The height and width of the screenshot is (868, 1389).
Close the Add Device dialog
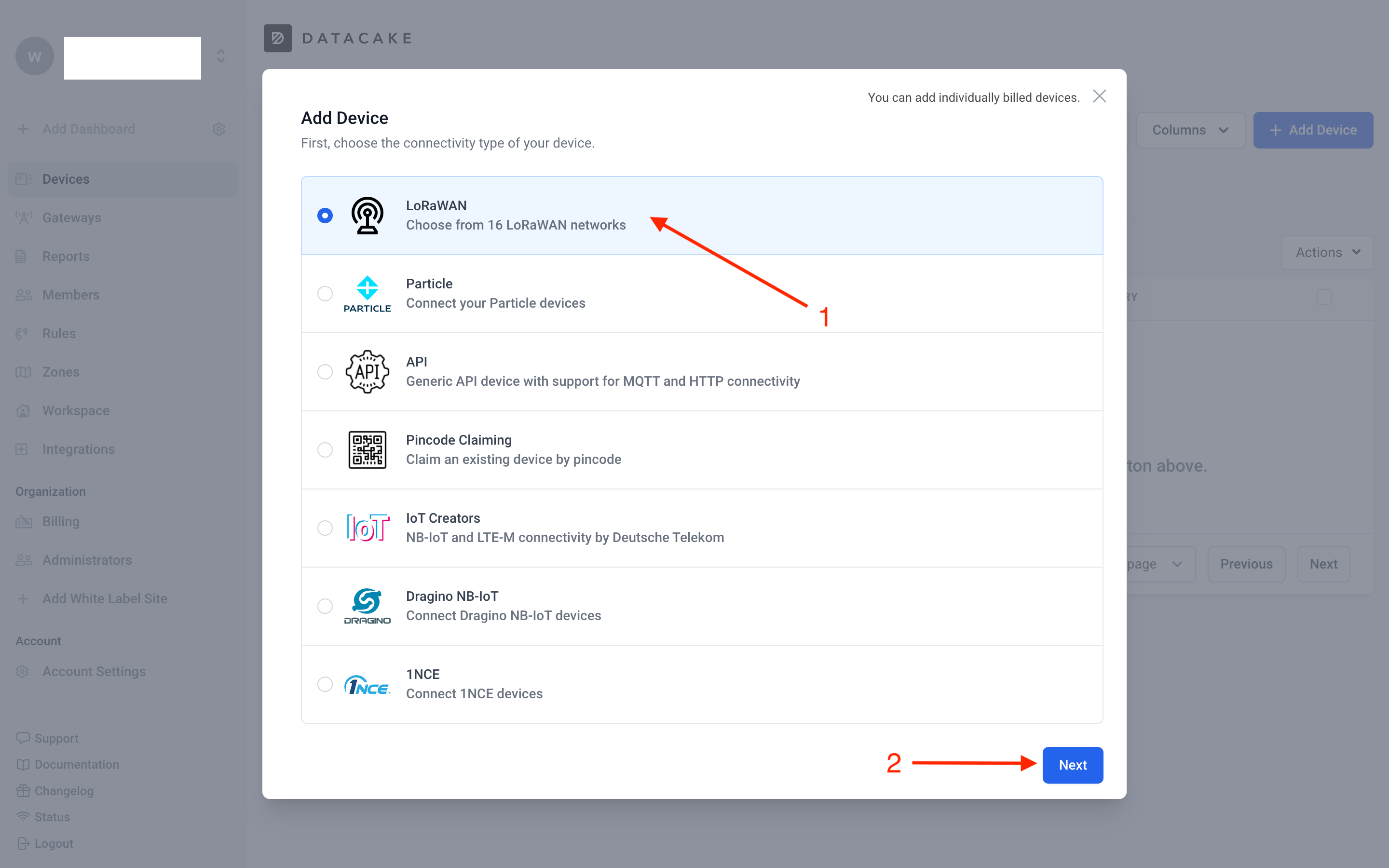[1099, 96]
